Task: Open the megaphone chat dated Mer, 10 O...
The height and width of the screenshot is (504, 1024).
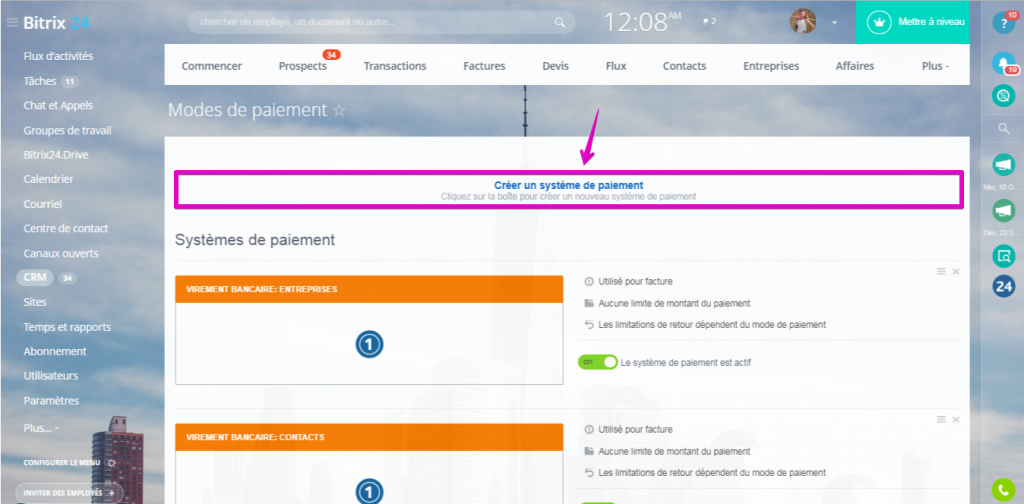Action: tap(1003, 165)
